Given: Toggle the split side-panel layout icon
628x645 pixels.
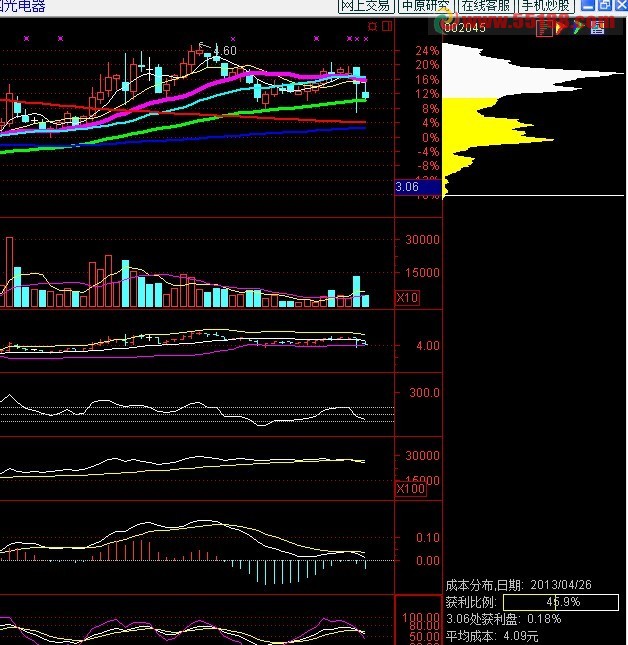Looking at the screenshot, I should [x=387, y=26].
